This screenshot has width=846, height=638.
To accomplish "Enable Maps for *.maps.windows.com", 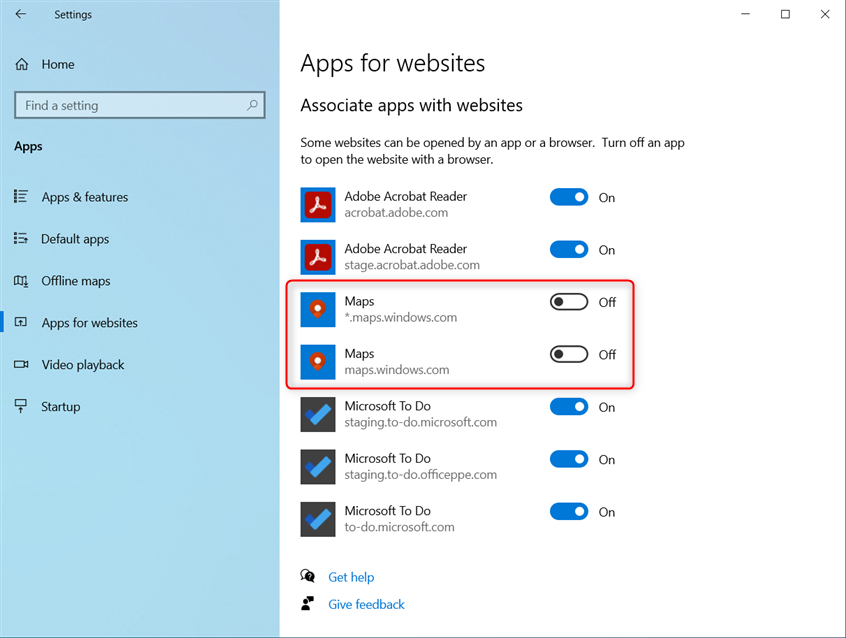I will tap(569, 302).
